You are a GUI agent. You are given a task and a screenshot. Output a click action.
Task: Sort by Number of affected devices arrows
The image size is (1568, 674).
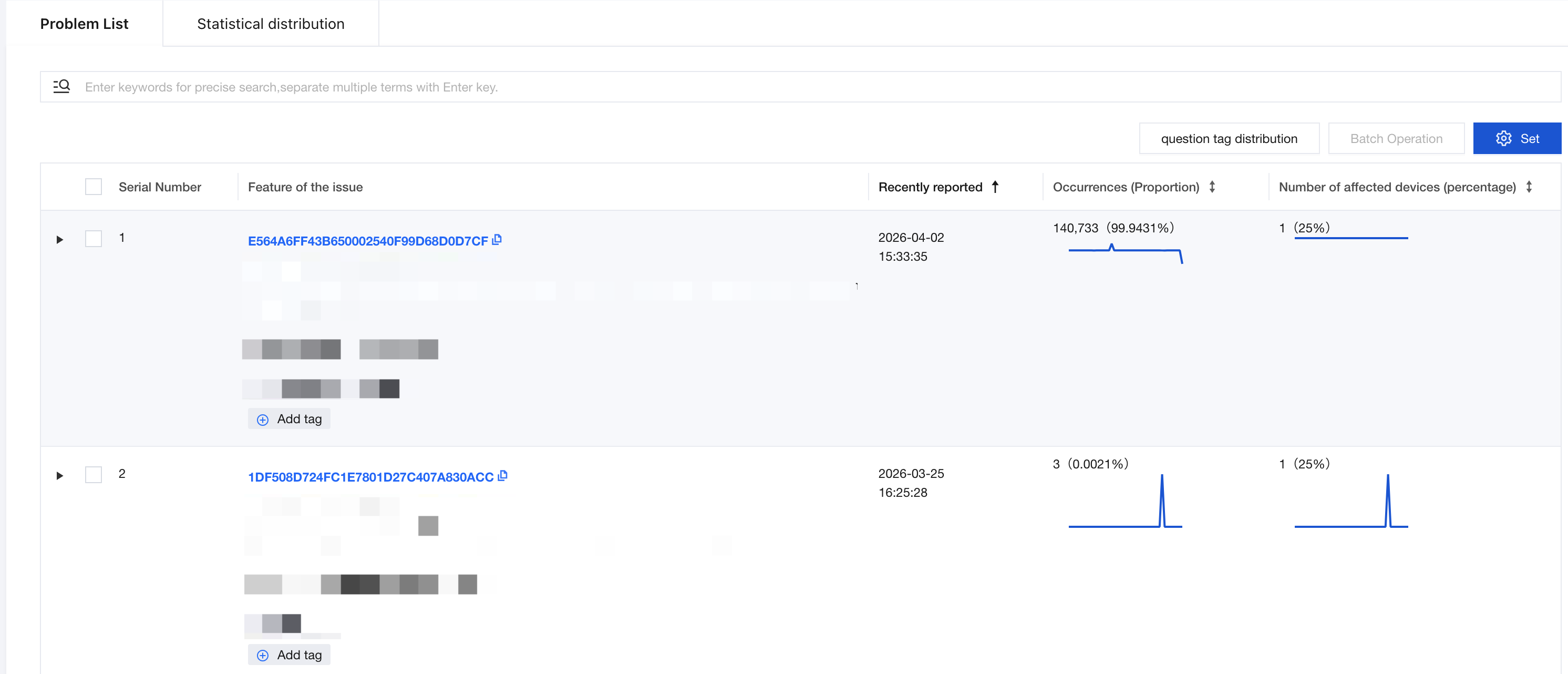(1529, 187)
